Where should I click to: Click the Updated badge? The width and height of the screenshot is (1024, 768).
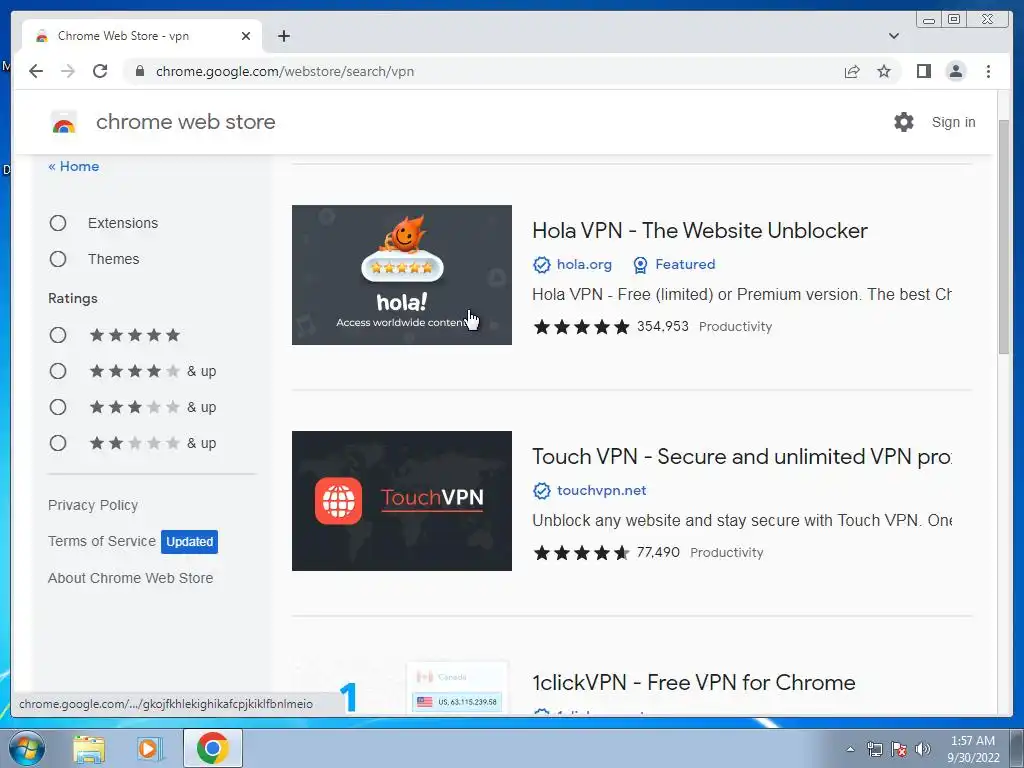pyautogui.click(x=189, y=541)
